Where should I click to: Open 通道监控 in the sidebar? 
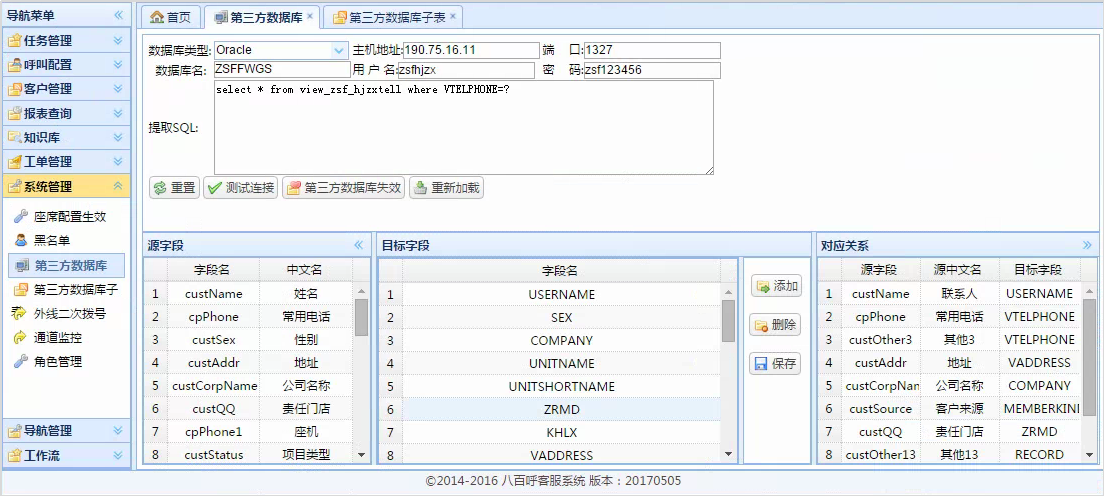click(57, 337)
